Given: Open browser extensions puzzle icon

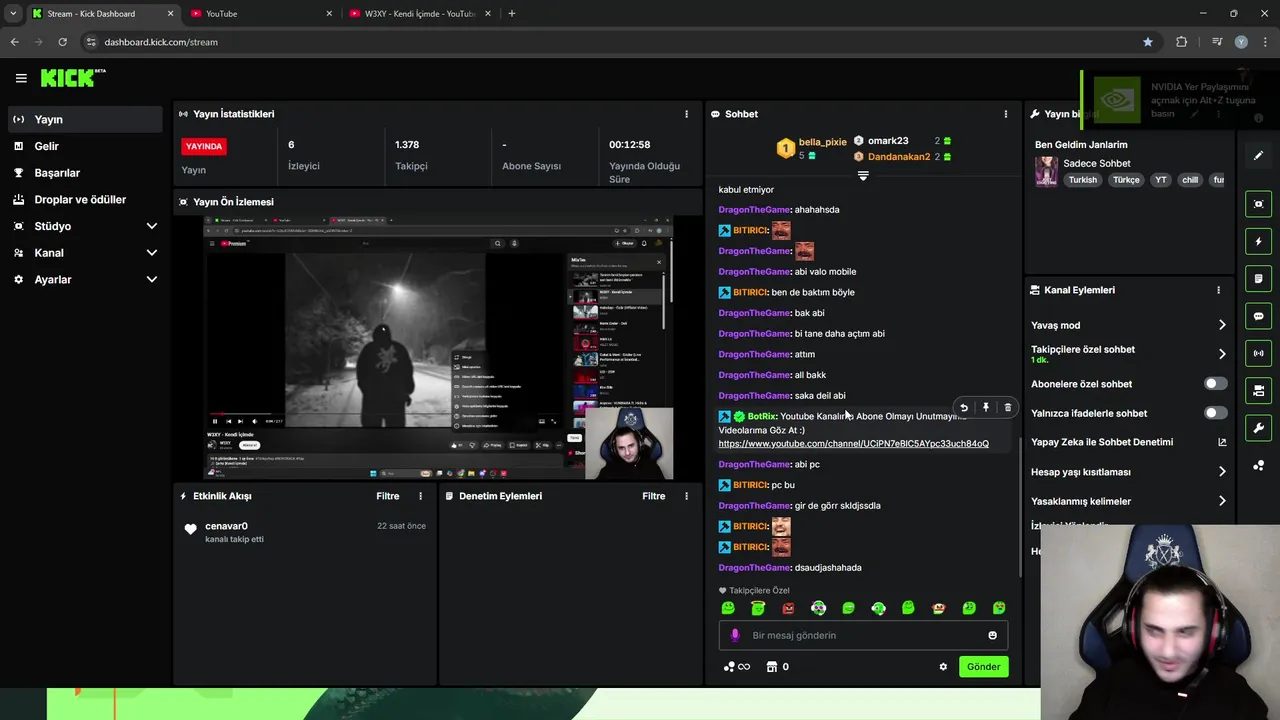Looking at the screenshot, I should (1181, 42).
